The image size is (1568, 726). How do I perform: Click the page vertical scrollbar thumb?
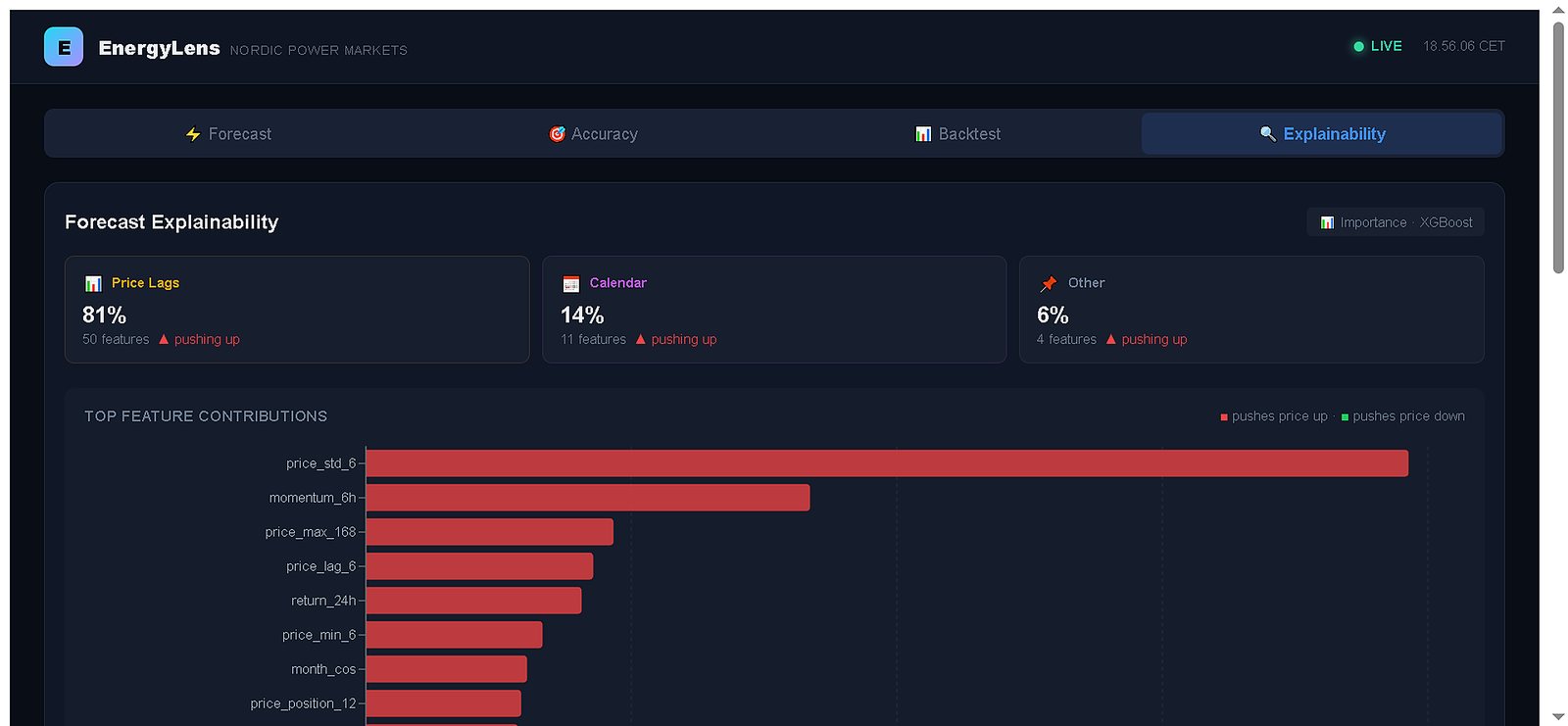(x=1558, y=148)
